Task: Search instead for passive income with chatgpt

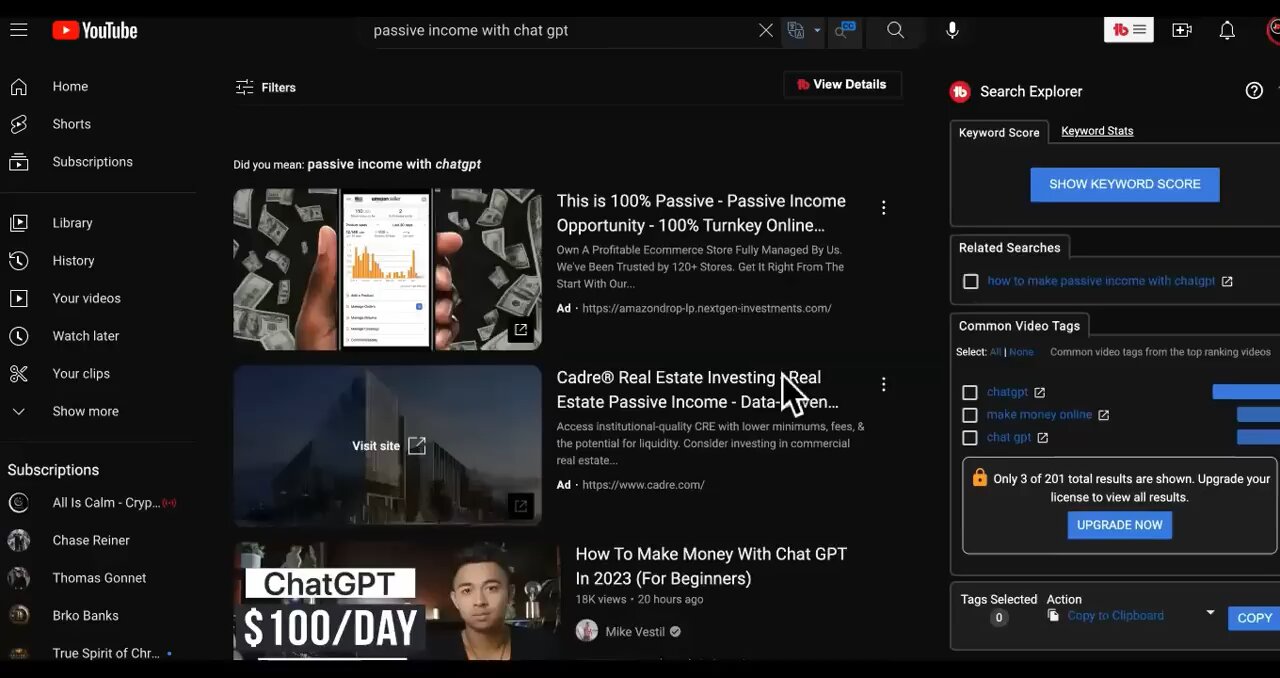Action: click(394, 164)
